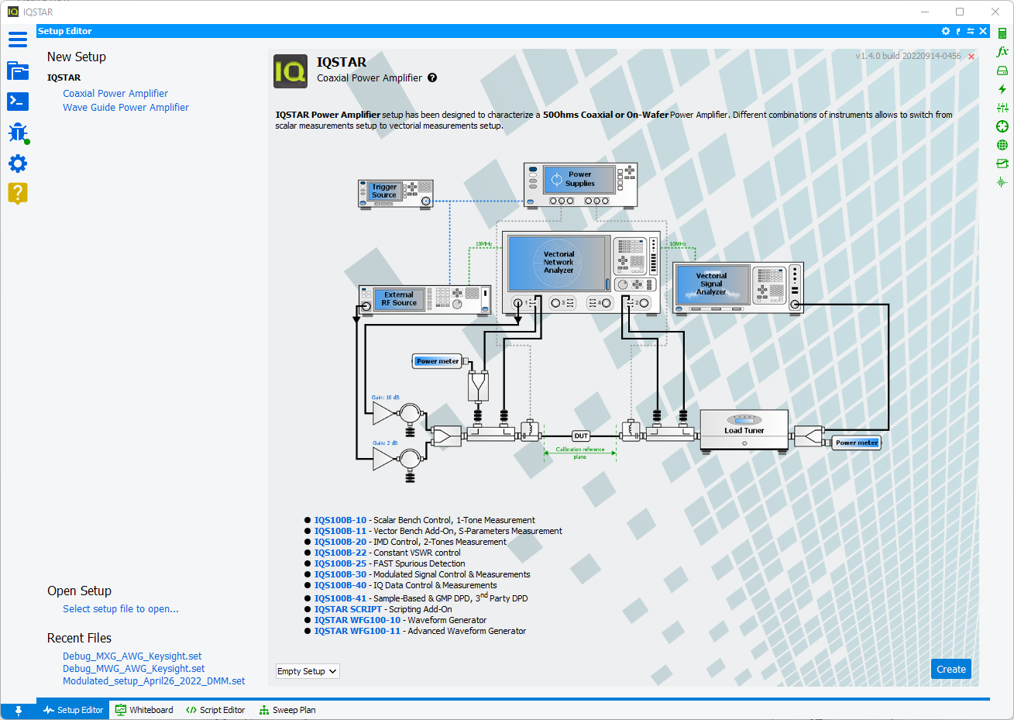Click the Power meter label near Load Tuner

tap(856, 442)
